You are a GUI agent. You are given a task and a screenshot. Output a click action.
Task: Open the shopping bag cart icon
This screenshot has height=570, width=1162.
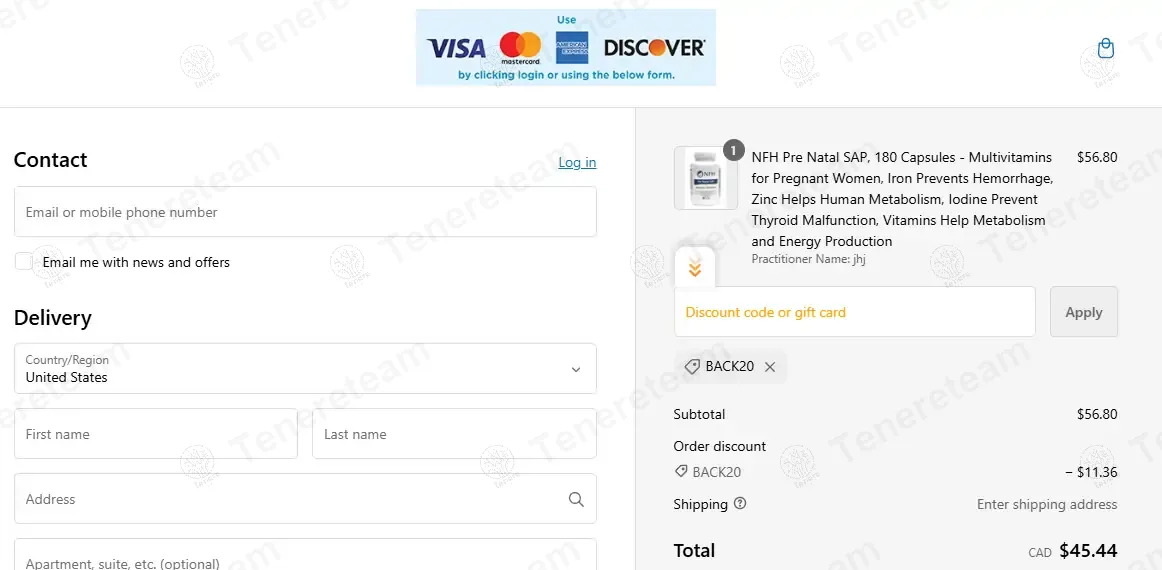[x=1106, y=48]
